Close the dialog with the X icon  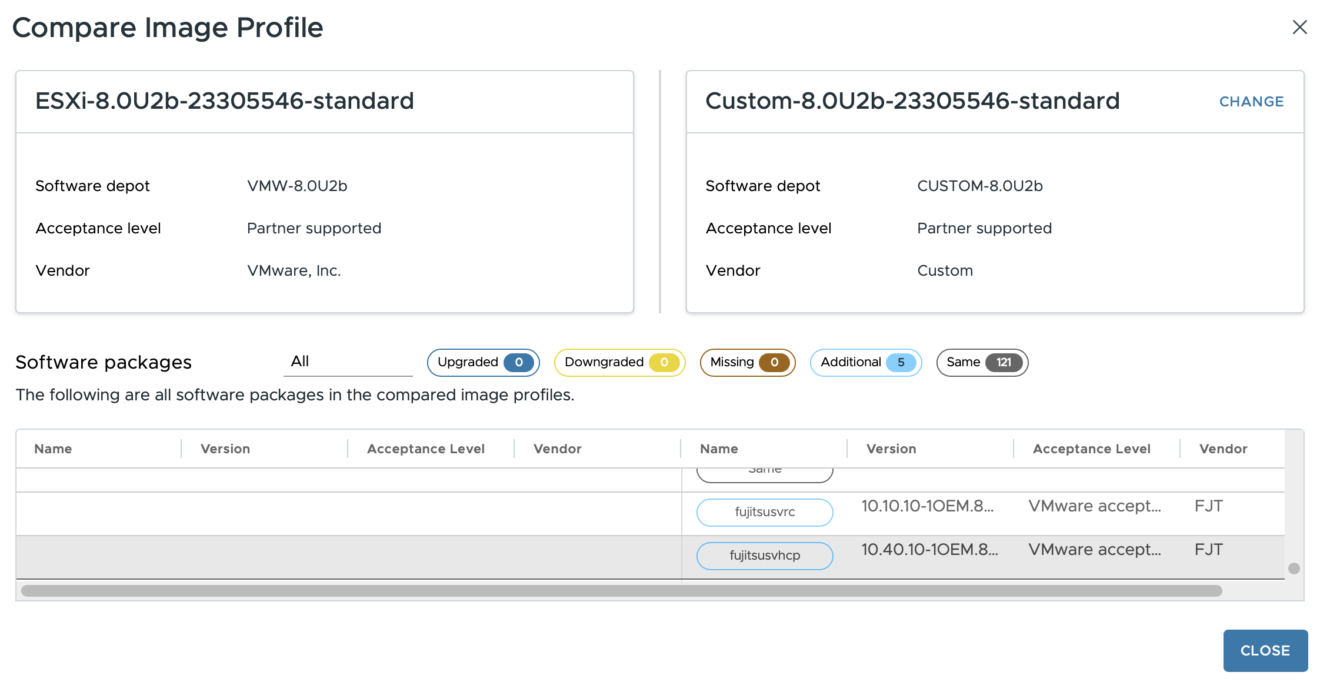click(x=1299, y=27)
